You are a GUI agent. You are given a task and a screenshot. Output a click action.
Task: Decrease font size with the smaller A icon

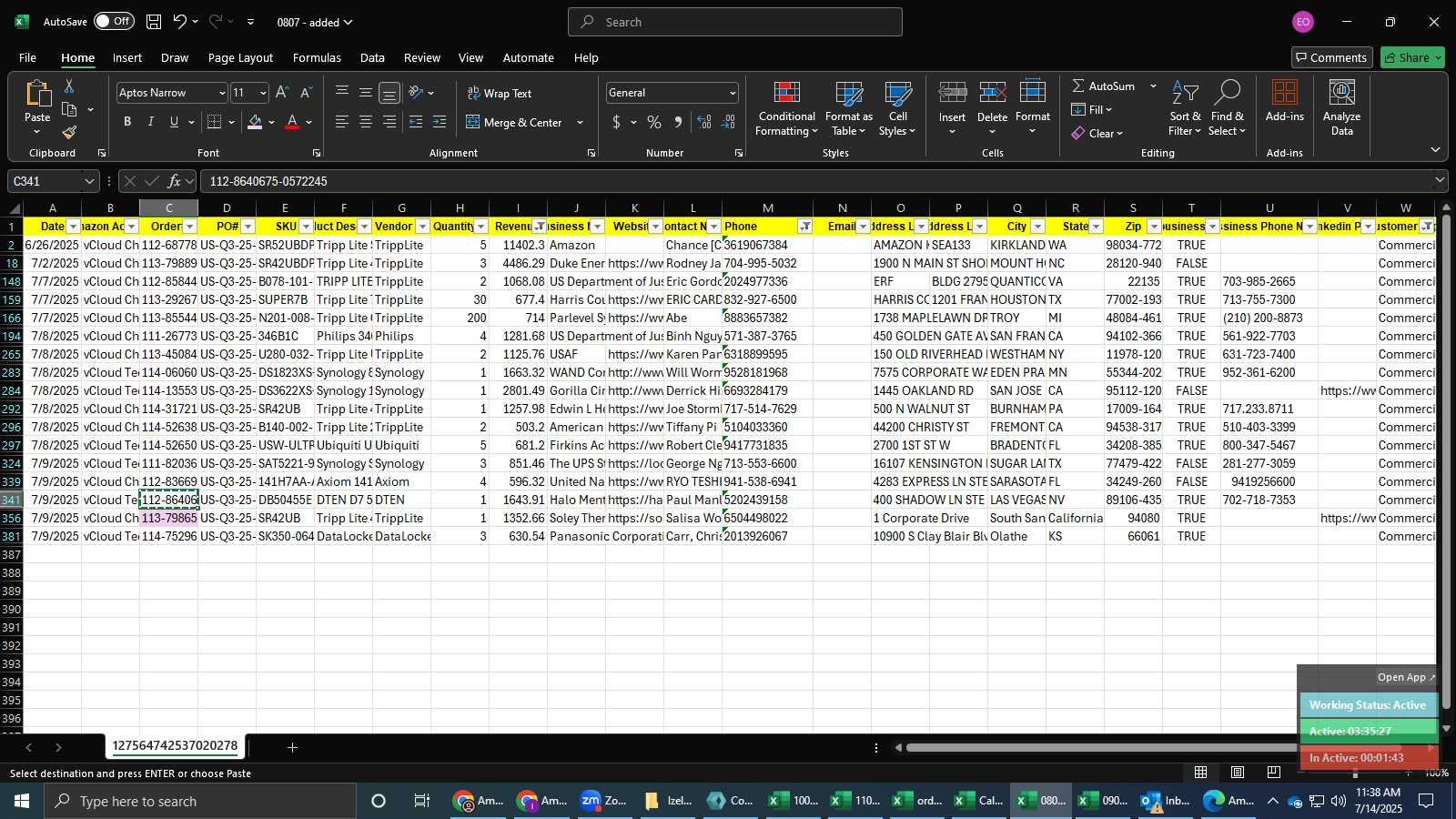tap(306, 93)
